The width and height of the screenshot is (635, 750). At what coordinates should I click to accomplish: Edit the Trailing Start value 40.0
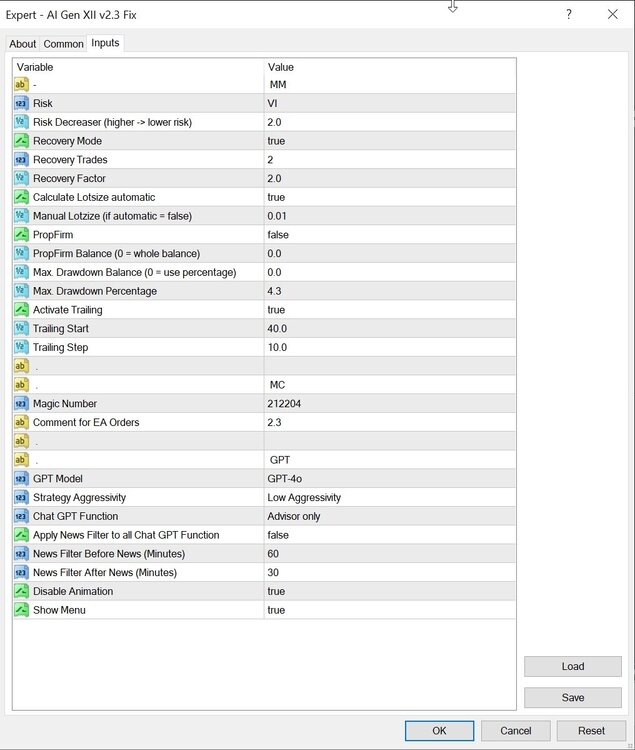pyautogui.click(x=390, y=329)
